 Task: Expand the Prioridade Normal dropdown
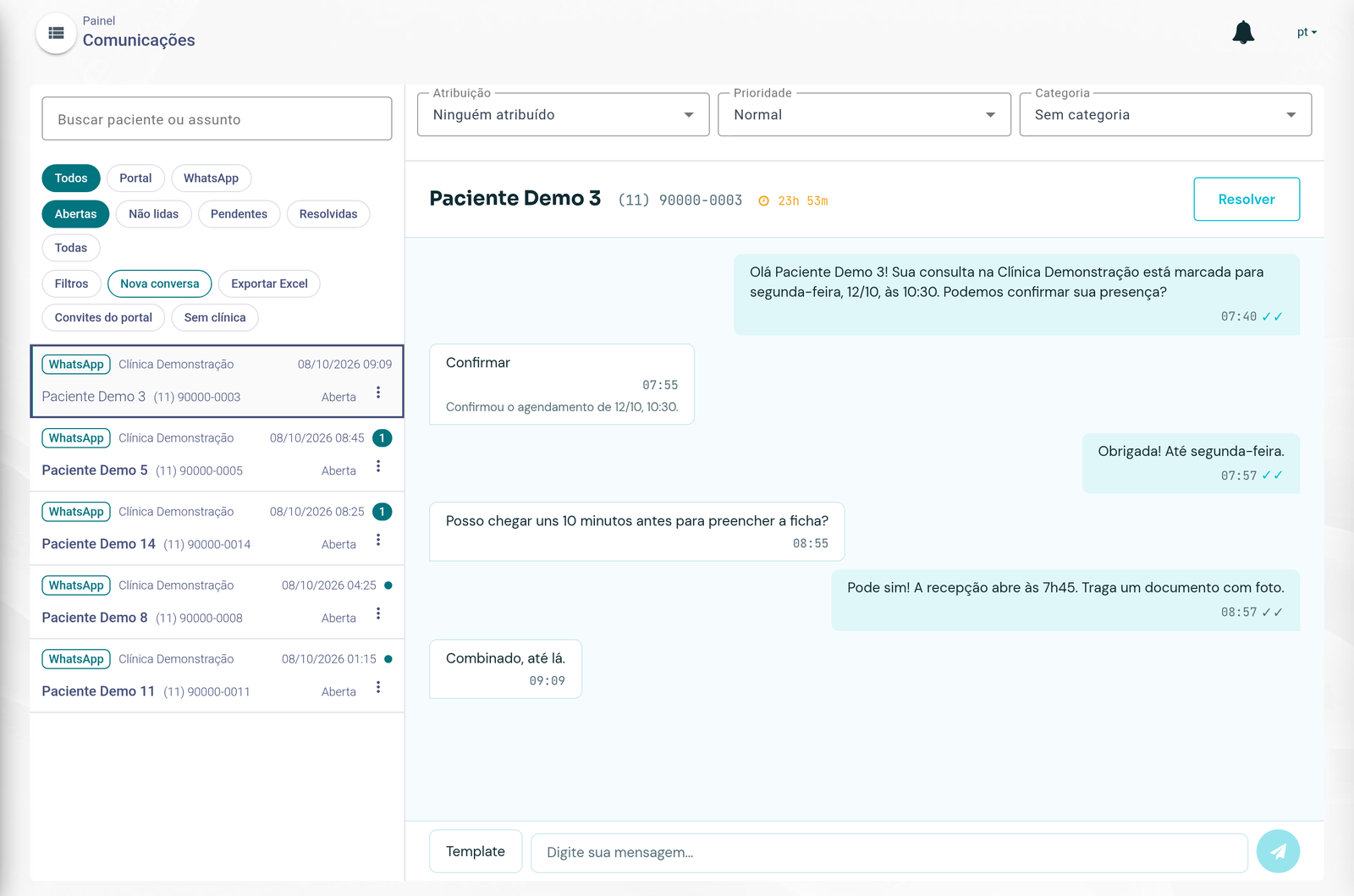point(864,115)
